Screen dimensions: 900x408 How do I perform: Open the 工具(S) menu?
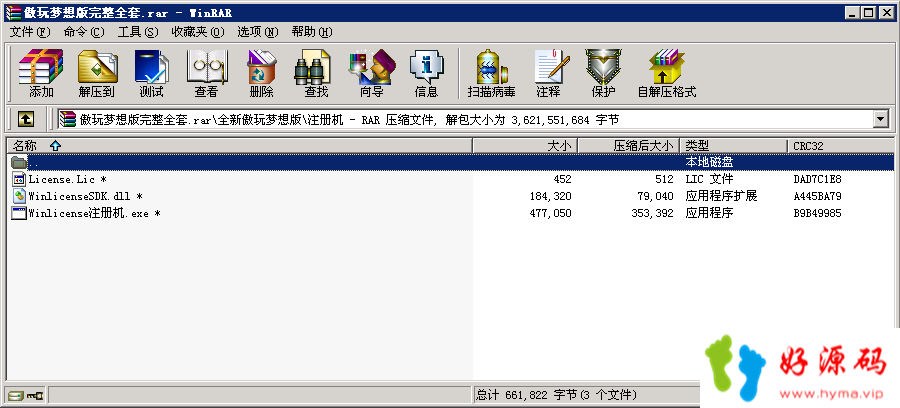pyautogui.click(x=138, y=32)
